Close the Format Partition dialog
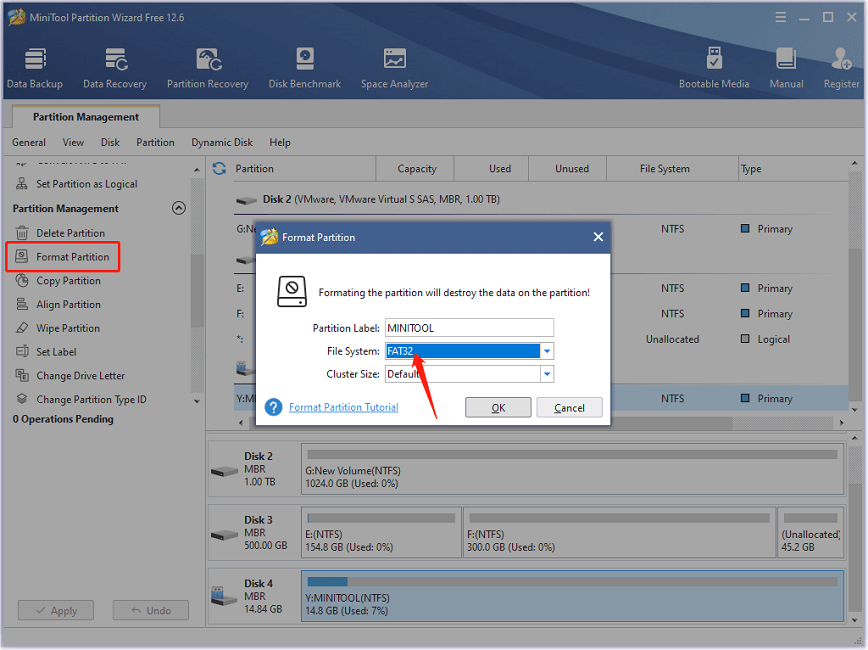Viewport: 868px width, 650px height. 598,237
